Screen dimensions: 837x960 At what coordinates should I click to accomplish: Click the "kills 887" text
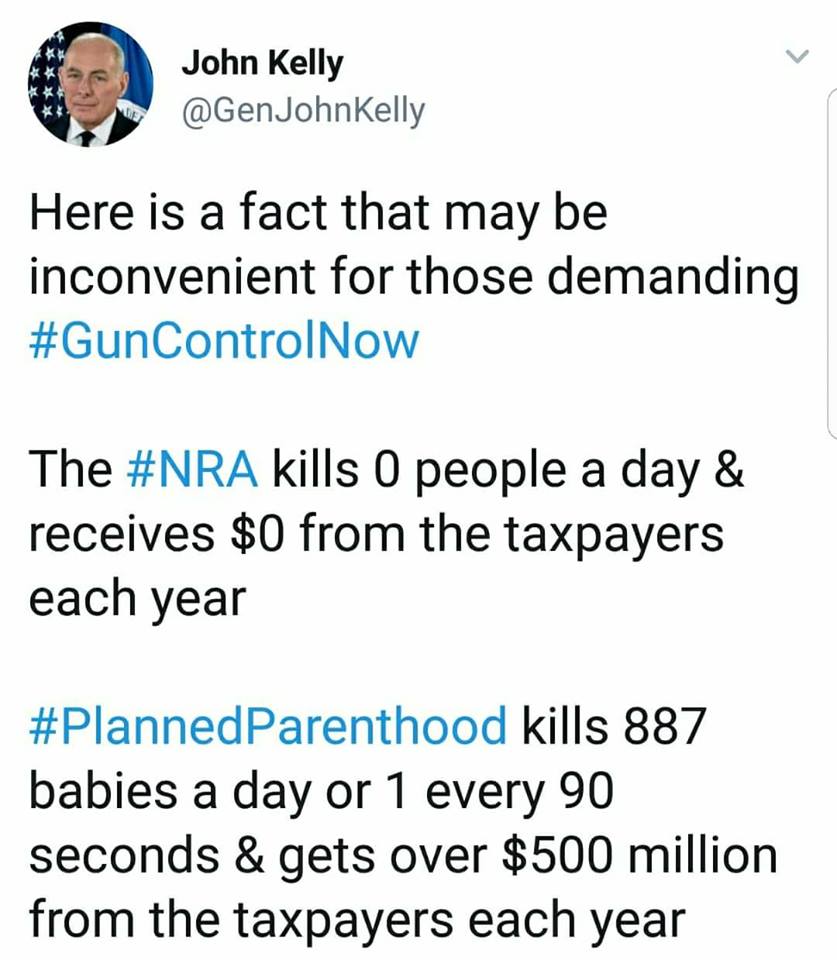click(615, 727)
